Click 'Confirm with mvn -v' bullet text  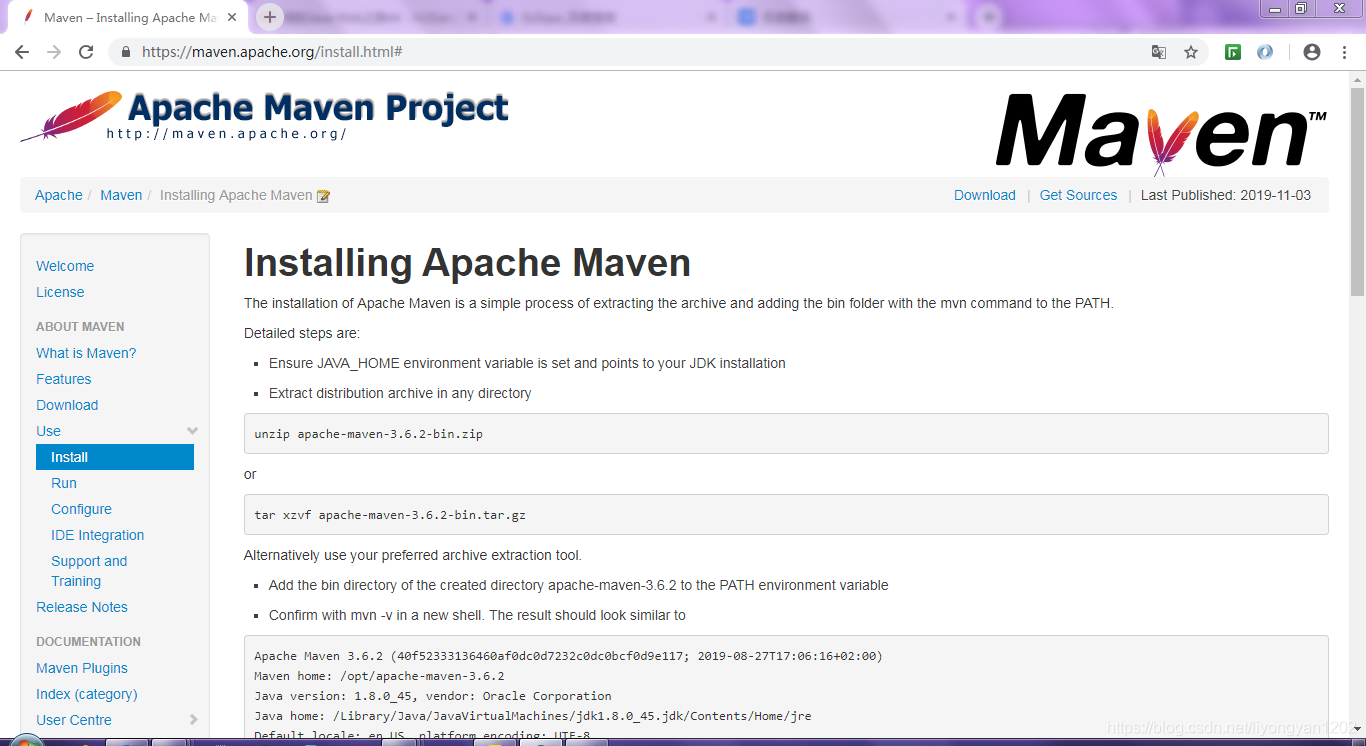(x=477, y=615)
